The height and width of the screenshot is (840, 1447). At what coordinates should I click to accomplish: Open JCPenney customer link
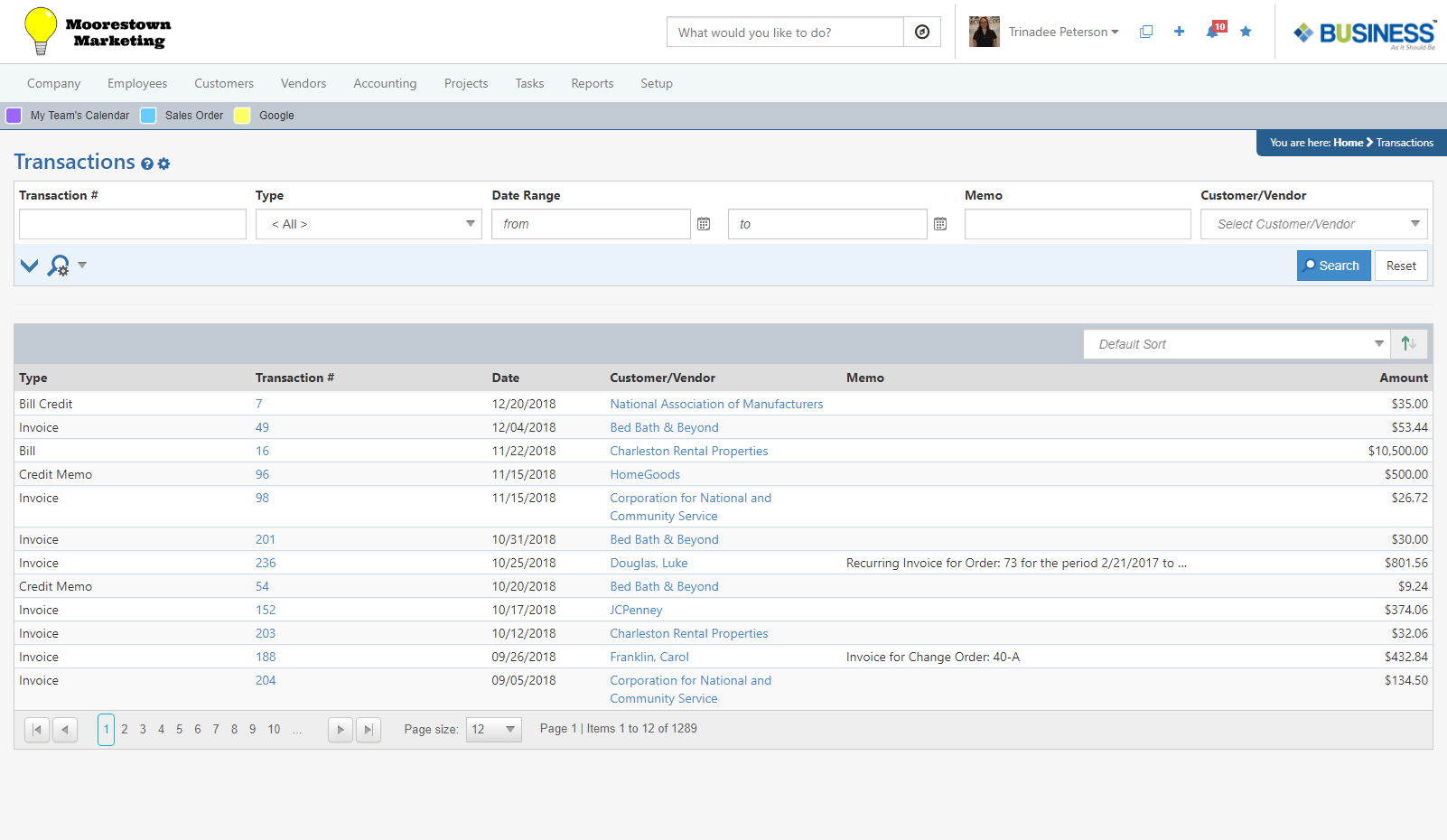tap(636, 610)
